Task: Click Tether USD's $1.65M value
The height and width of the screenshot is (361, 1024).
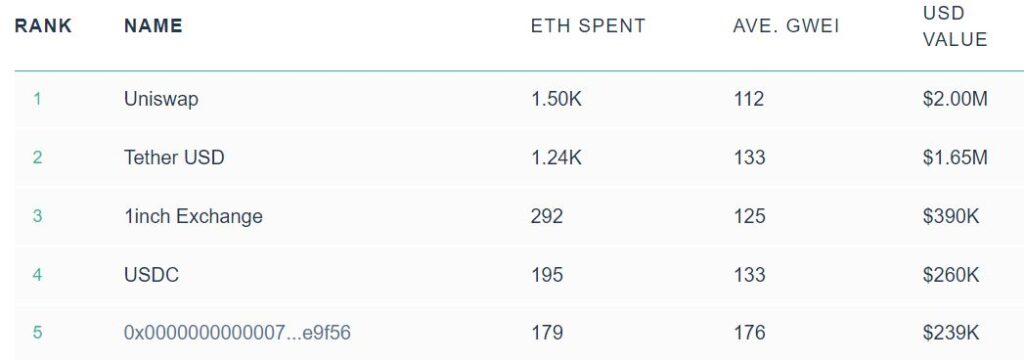Action: [x=955, y=157]
